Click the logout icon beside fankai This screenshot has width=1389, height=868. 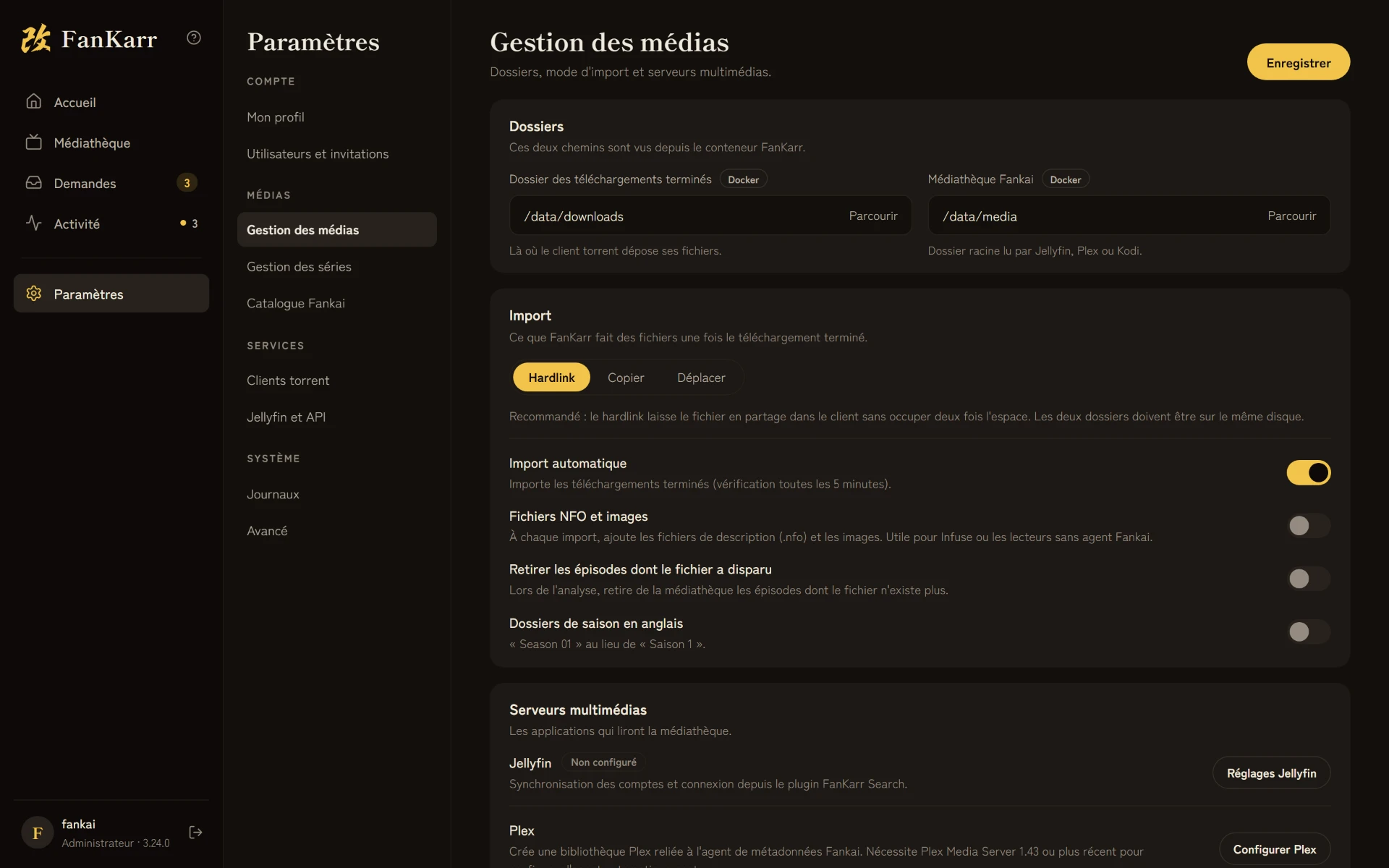[195, 833]
